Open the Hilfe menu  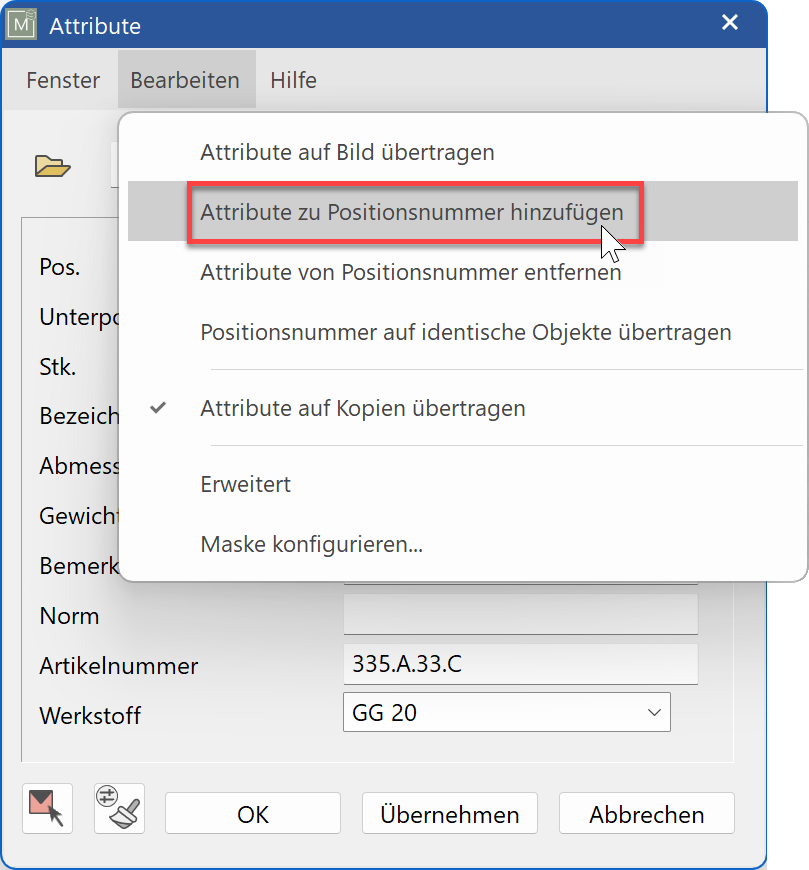tap(292, 80)
